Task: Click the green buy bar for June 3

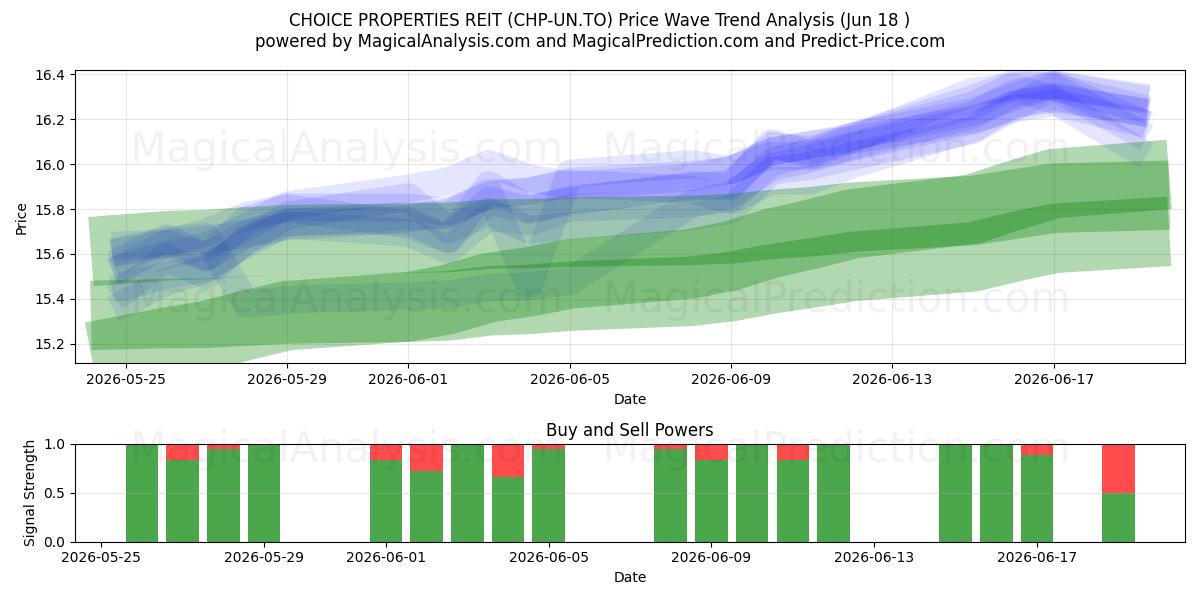Action: tap(467, 493)
